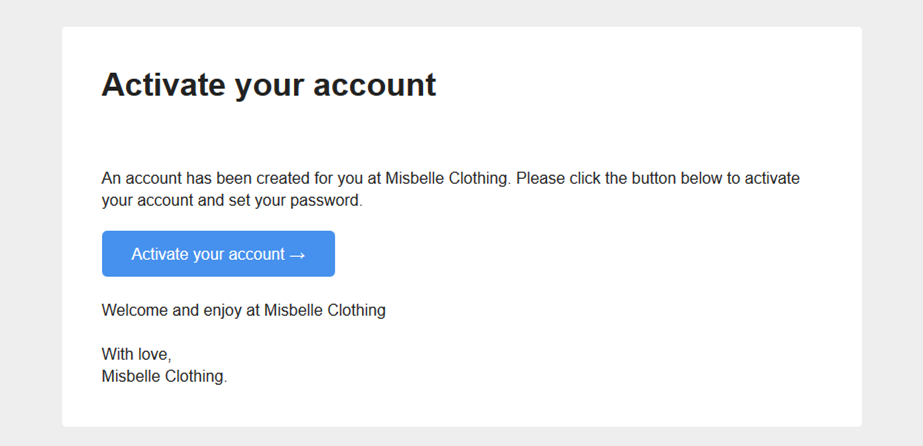This screenshot has height=446, width=923.
Task: Click the Misbelle Clothing signature at the bottom
Action: click(164, 377)
